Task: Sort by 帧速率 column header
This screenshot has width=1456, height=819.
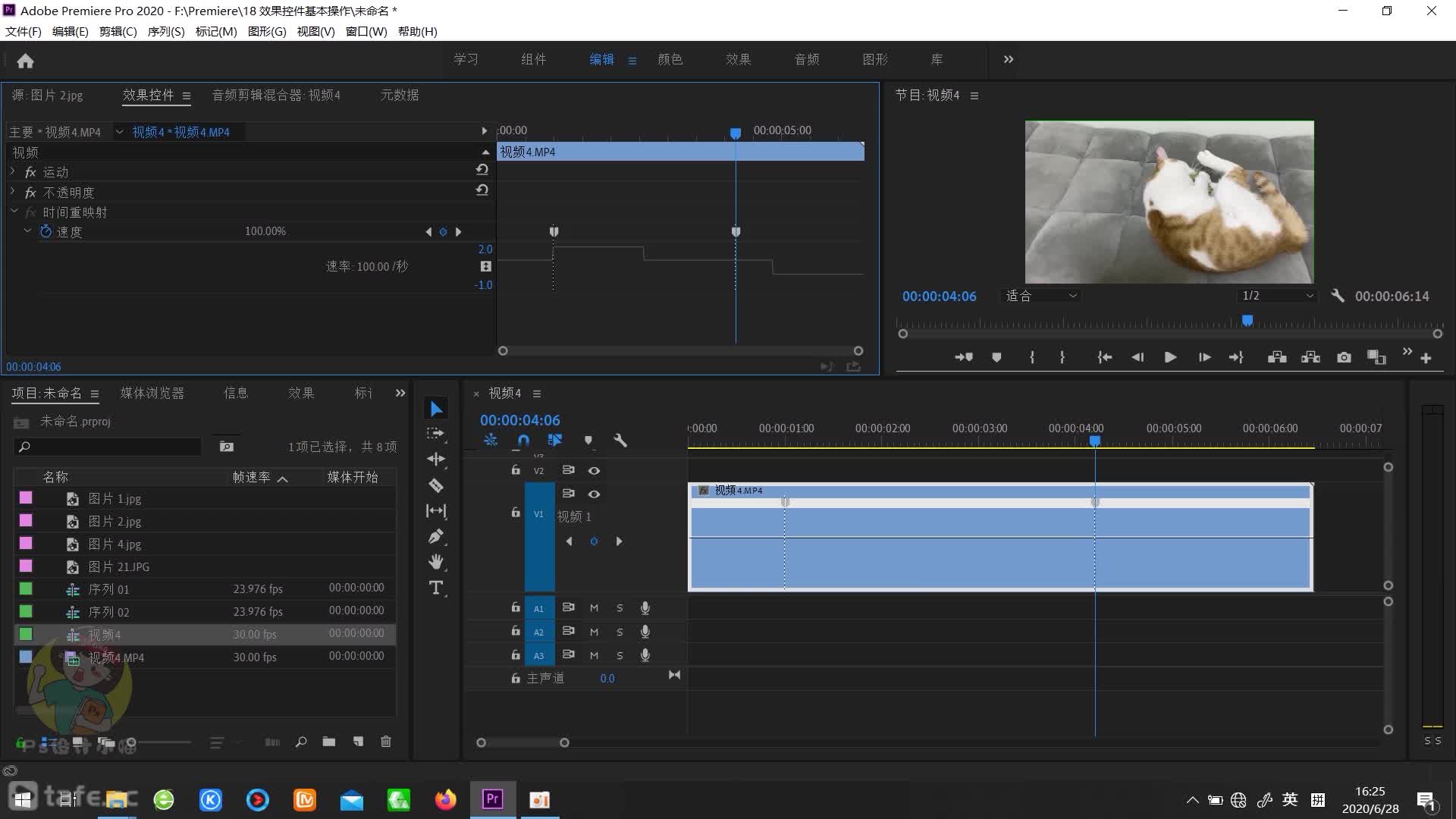Action: 252,477
